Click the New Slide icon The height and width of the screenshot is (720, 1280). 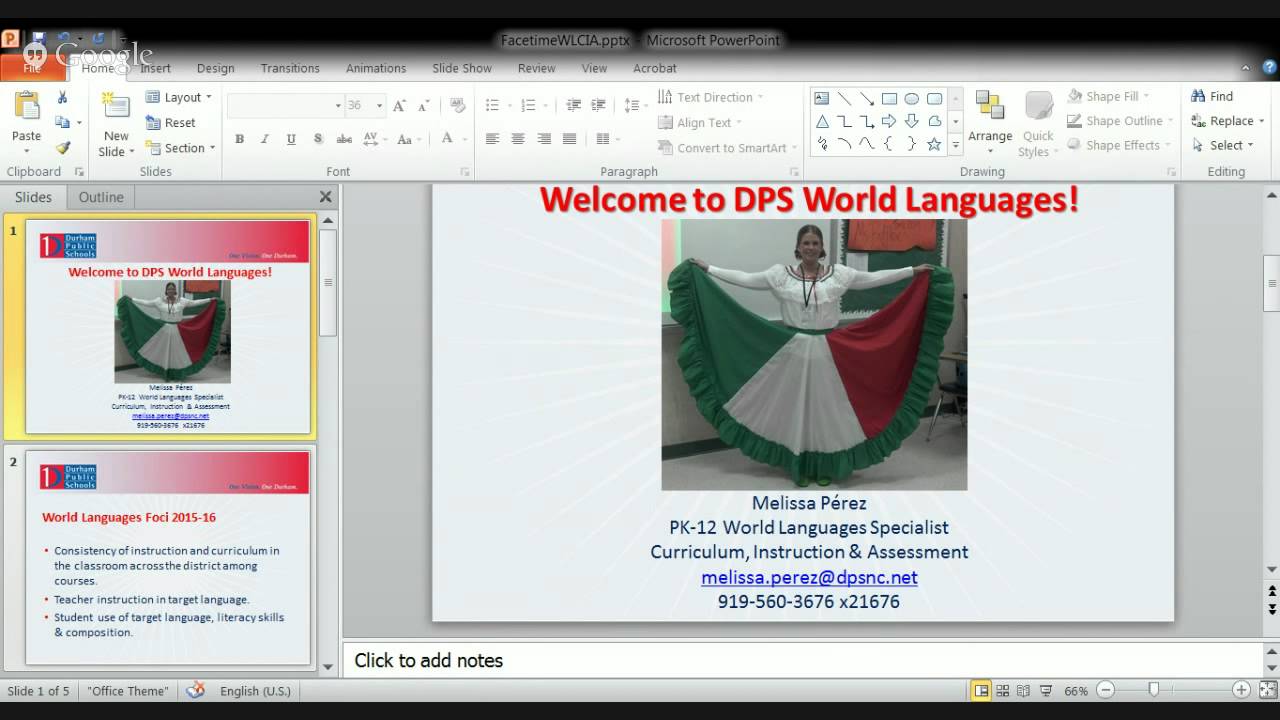pyautogui.click(x=116, y=107)
